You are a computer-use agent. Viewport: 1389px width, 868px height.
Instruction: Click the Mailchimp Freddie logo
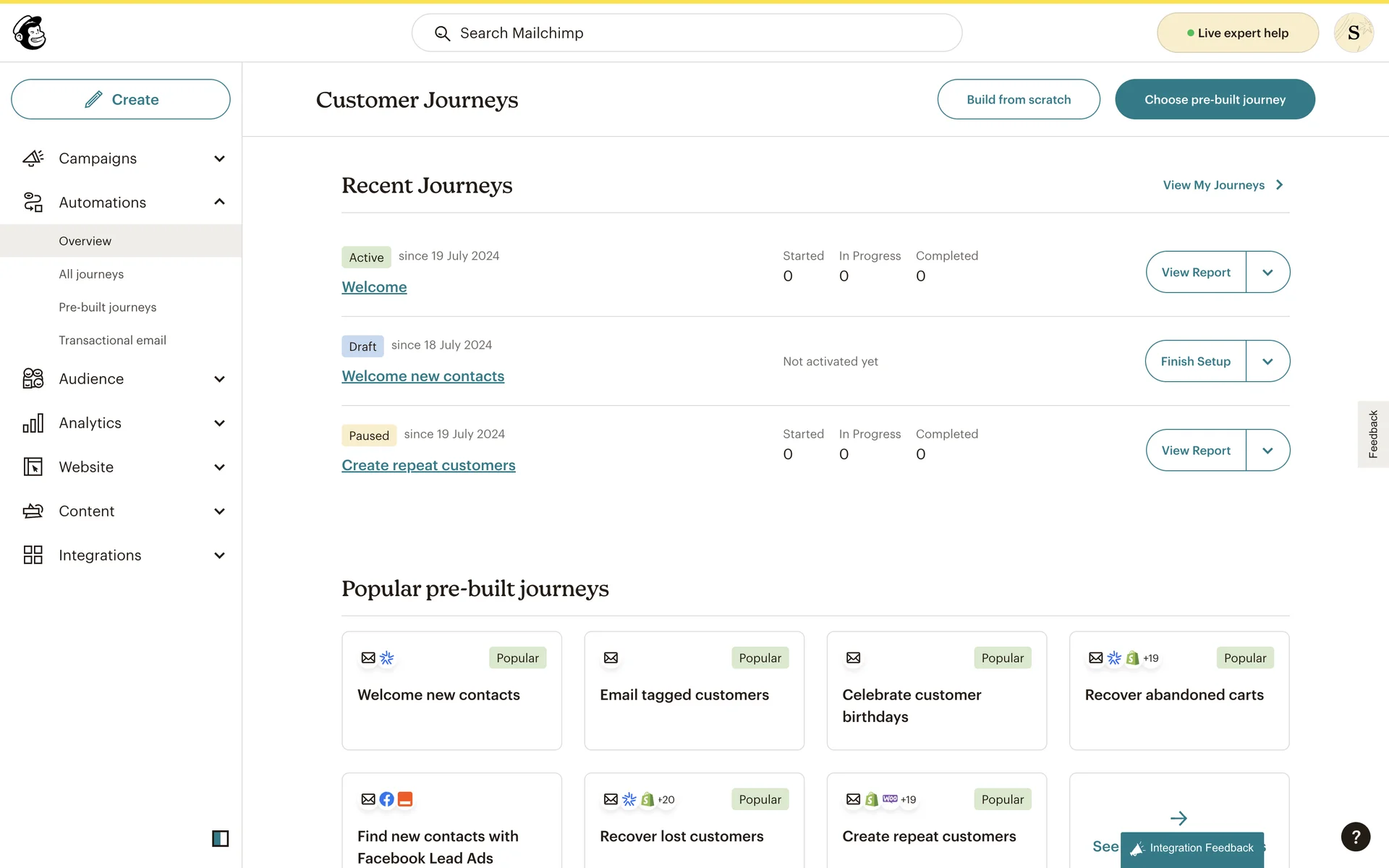[x=30, y=33]
